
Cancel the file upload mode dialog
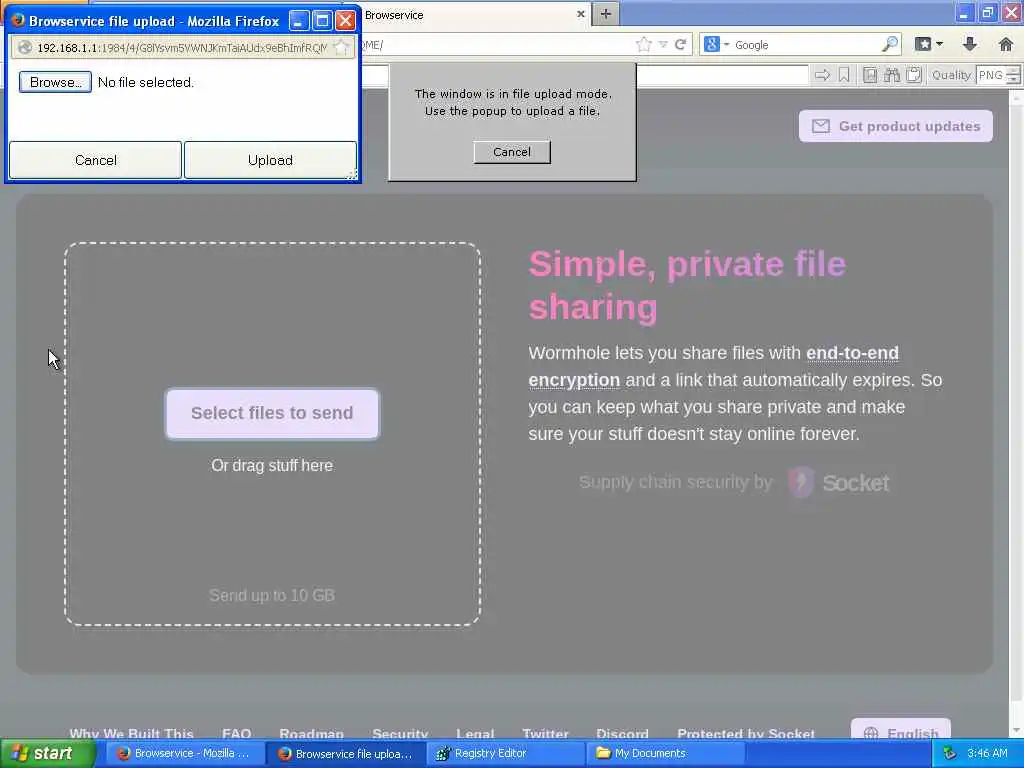click(x=511, y=152)
